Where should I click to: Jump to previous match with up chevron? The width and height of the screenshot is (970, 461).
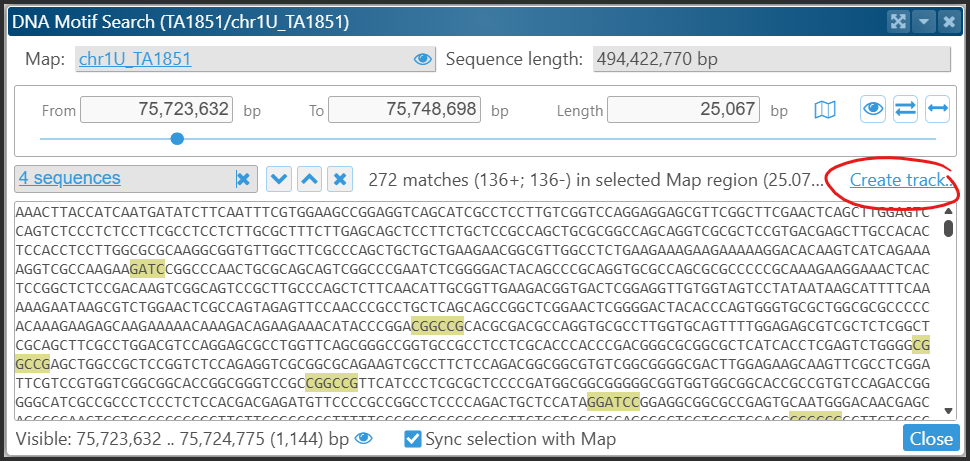click(x=310, y=180)
